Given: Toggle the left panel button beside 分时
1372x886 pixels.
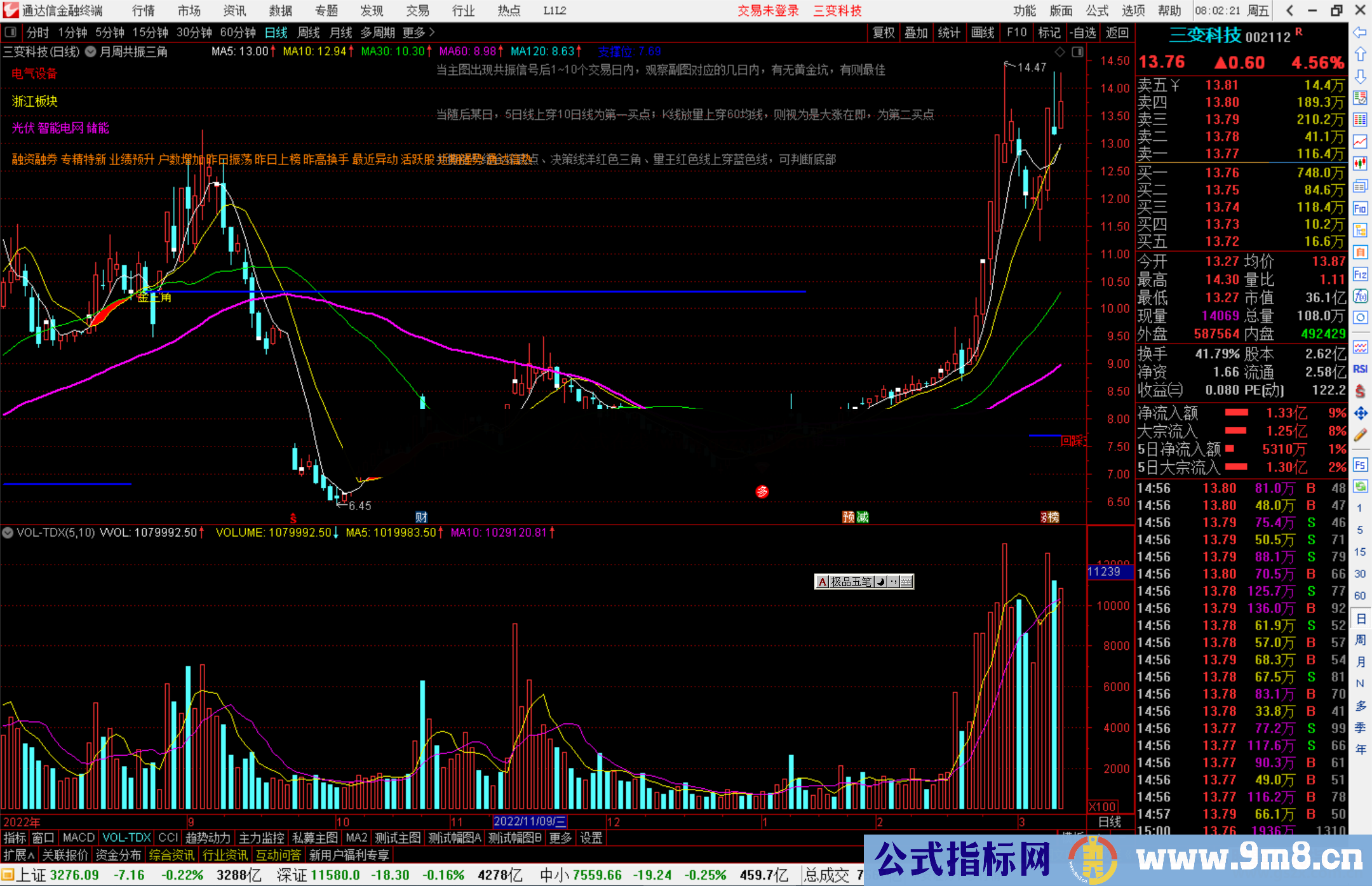Looking at the screenshot, I should [11, 32].
